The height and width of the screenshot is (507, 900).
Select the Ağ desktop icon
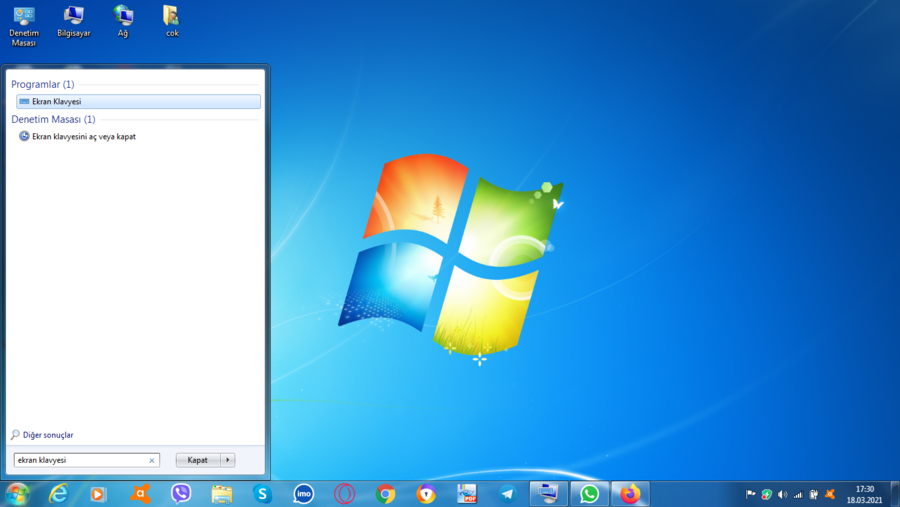click(123, 22)
